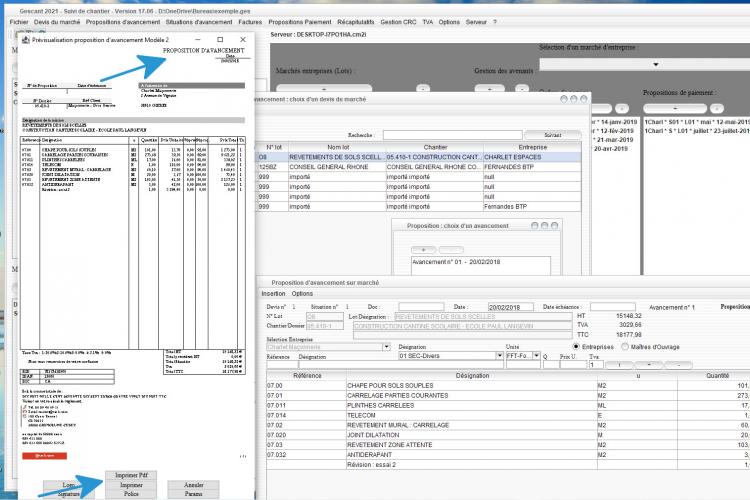Open Options menu in proposition window
Image resolution: width=750 pixels, height=500 pixels.
click(302, 294)
